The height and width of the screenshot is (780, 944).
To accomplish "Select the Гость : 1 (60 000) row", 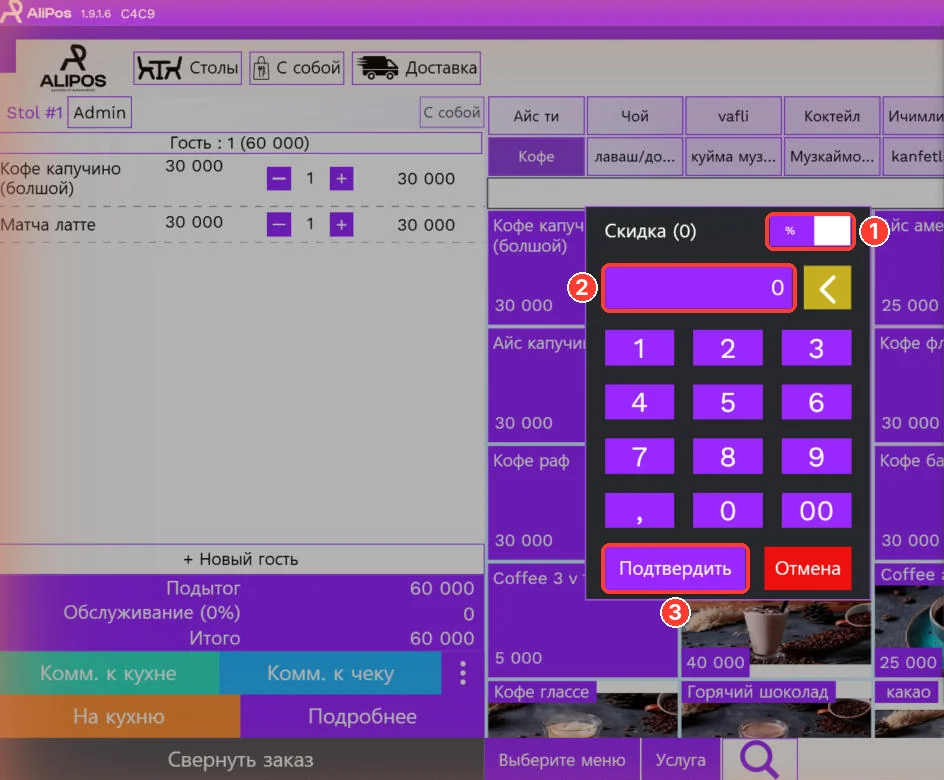I will click(240, 143).
